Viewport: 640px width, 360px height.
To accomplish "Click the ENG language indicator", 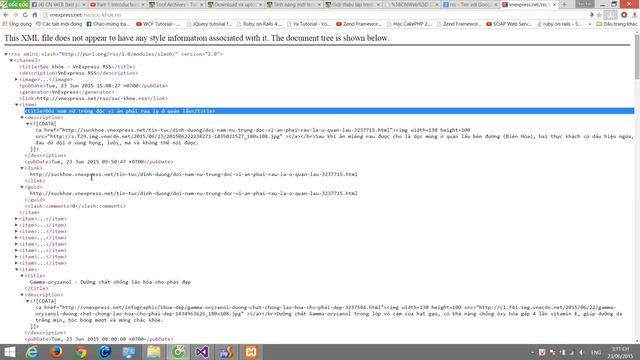I will click(x=596, y=352).
